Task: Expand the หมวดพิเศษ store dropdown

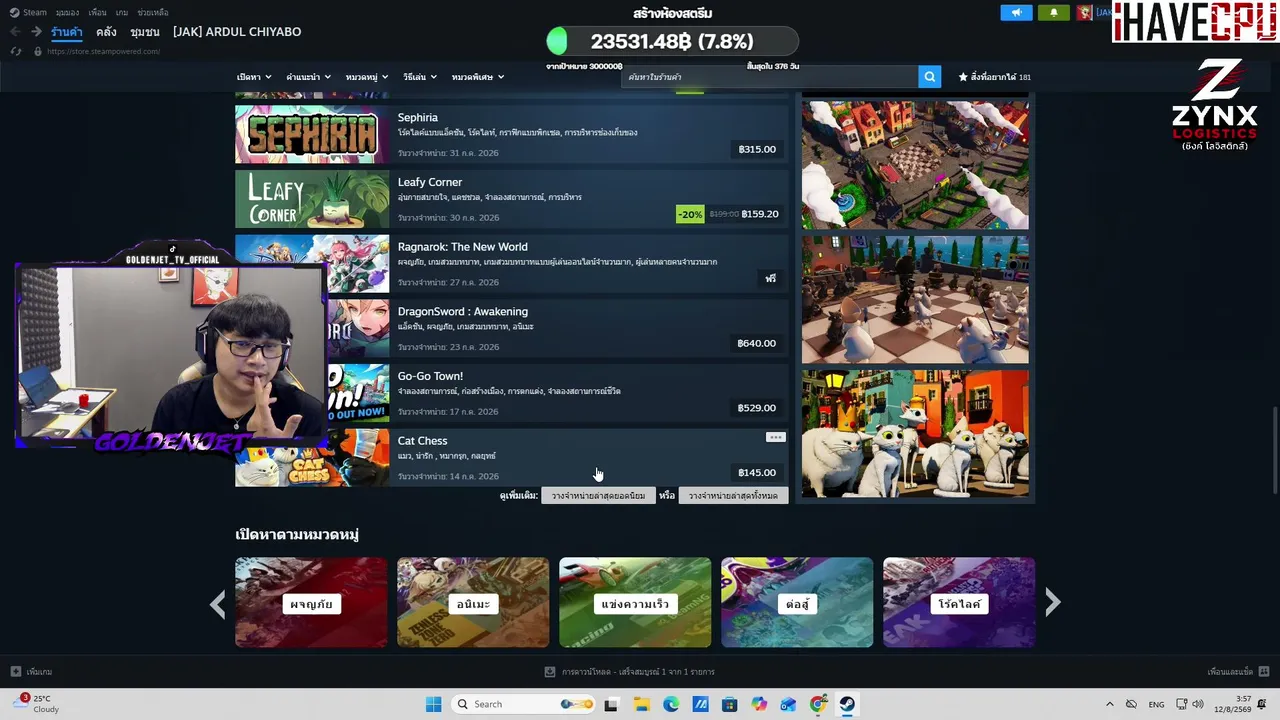Action: coord(478,77)
